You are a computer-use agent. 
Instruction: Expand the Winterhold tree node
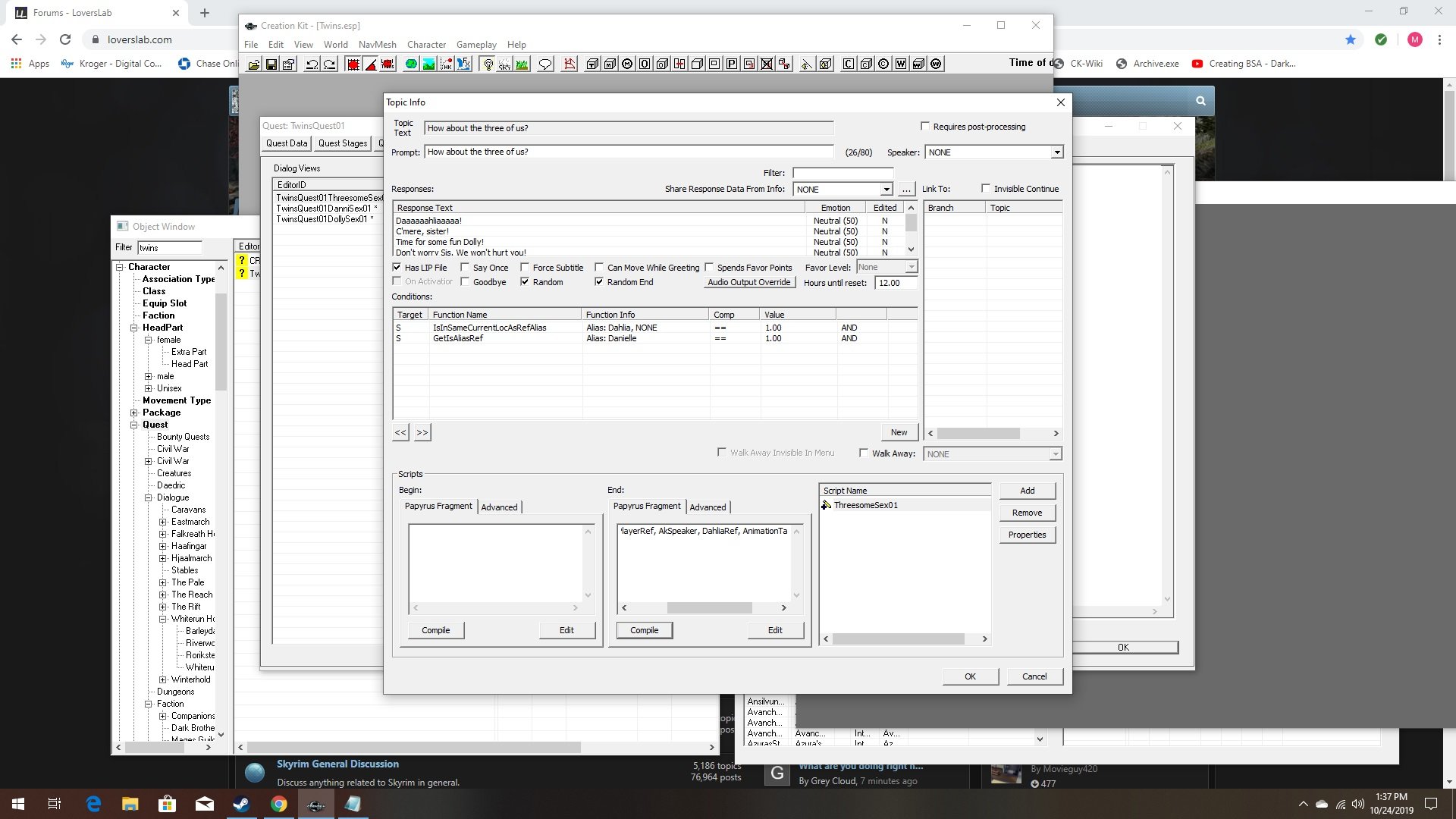pos(163,679)
